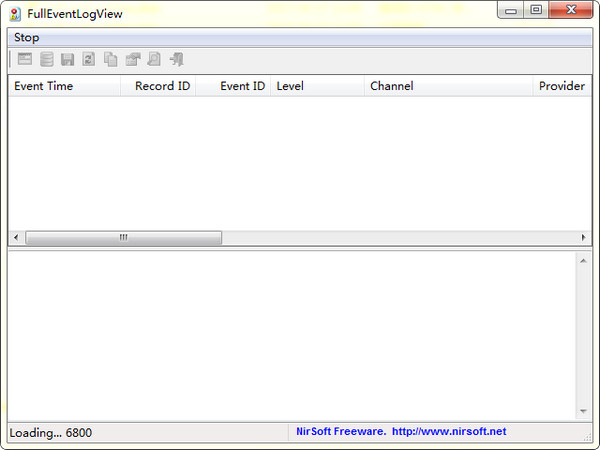This screenshot has width=600, height=450.
Task: Click the horizontal scrollbar thumb in event list
Action: (123, 238)
